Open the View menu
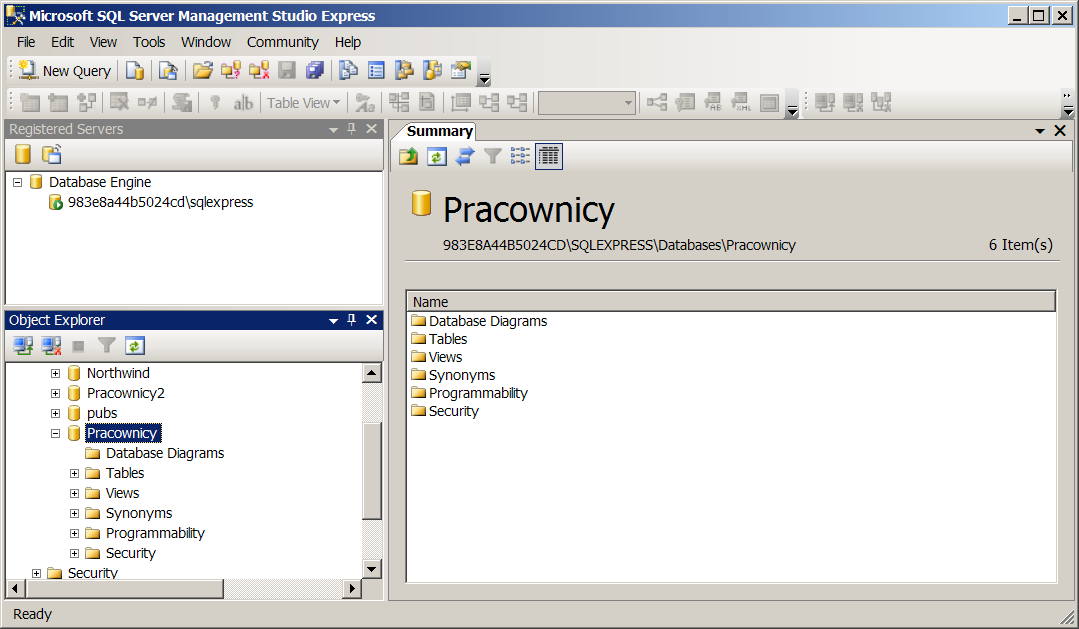 (x=103, y=42)
